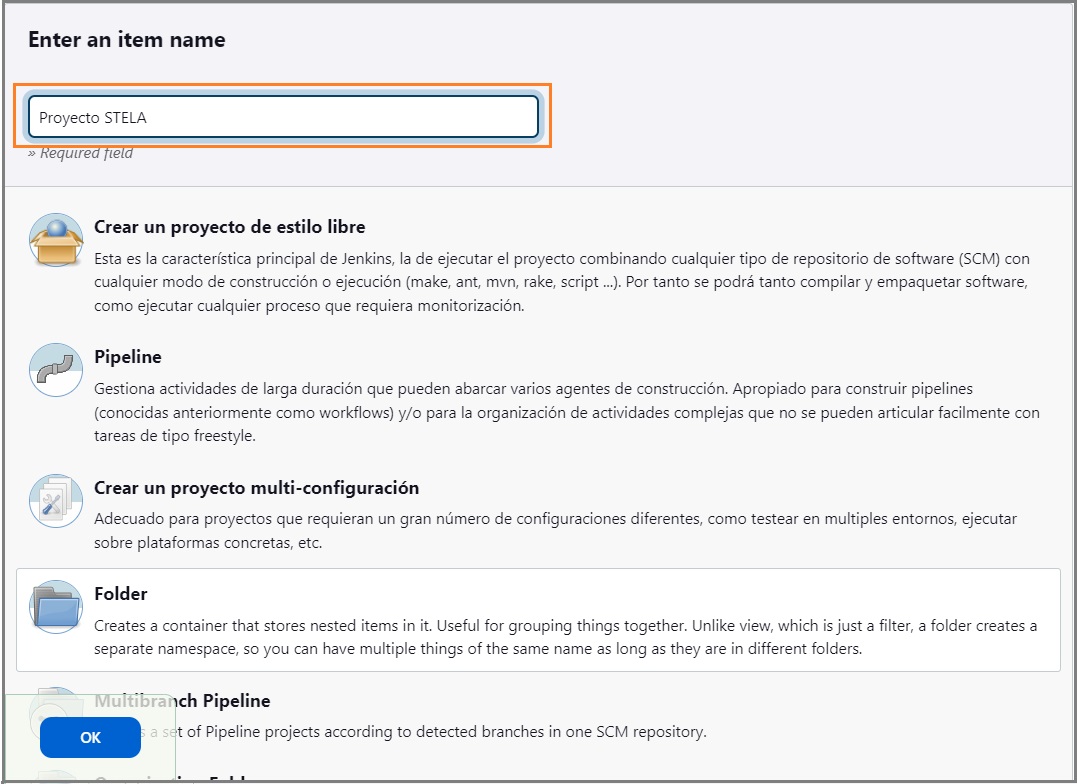Select the Multibranch Pipeline title
Screen dimensions: 1077x784
coord(182,701)
